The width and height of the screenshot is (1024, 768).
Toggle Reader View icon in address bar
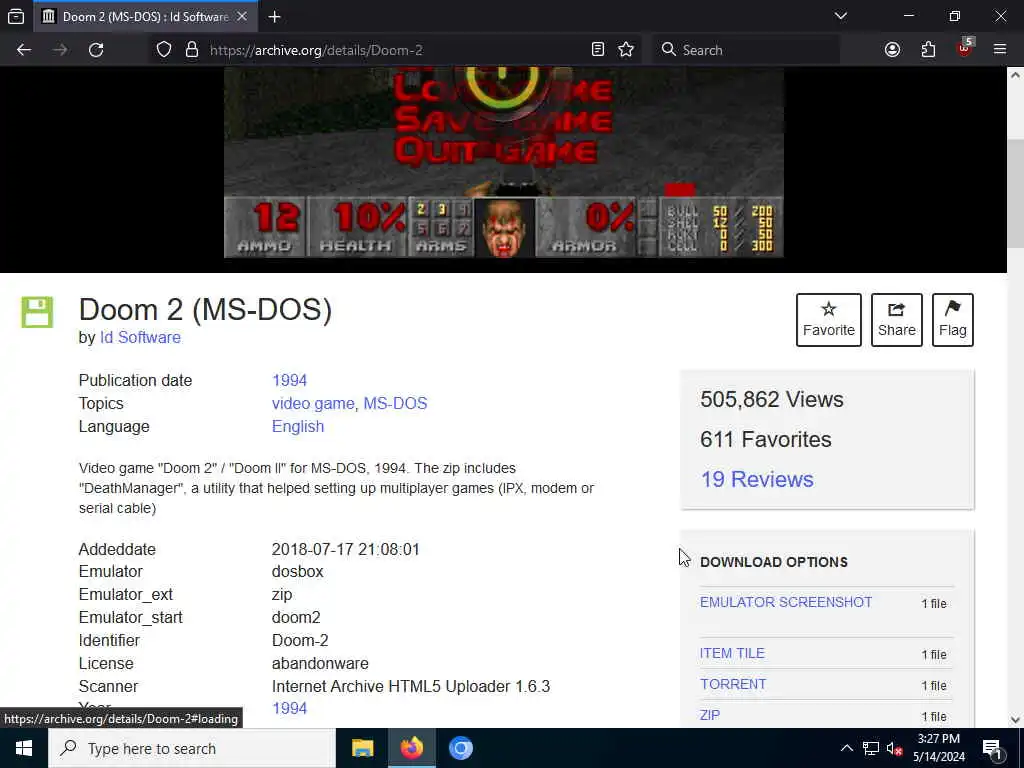click(598, 50)
